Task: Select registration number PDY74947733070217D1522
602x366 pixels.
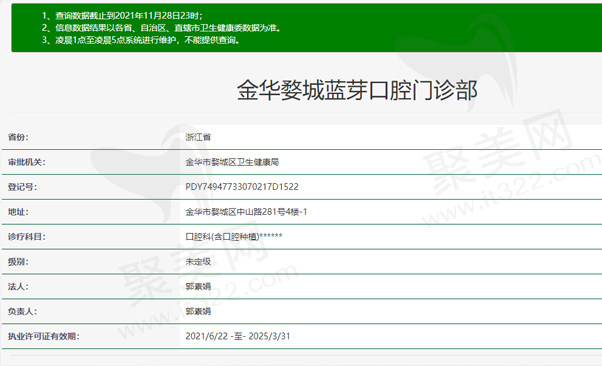Action: click(x=242, y=187)
